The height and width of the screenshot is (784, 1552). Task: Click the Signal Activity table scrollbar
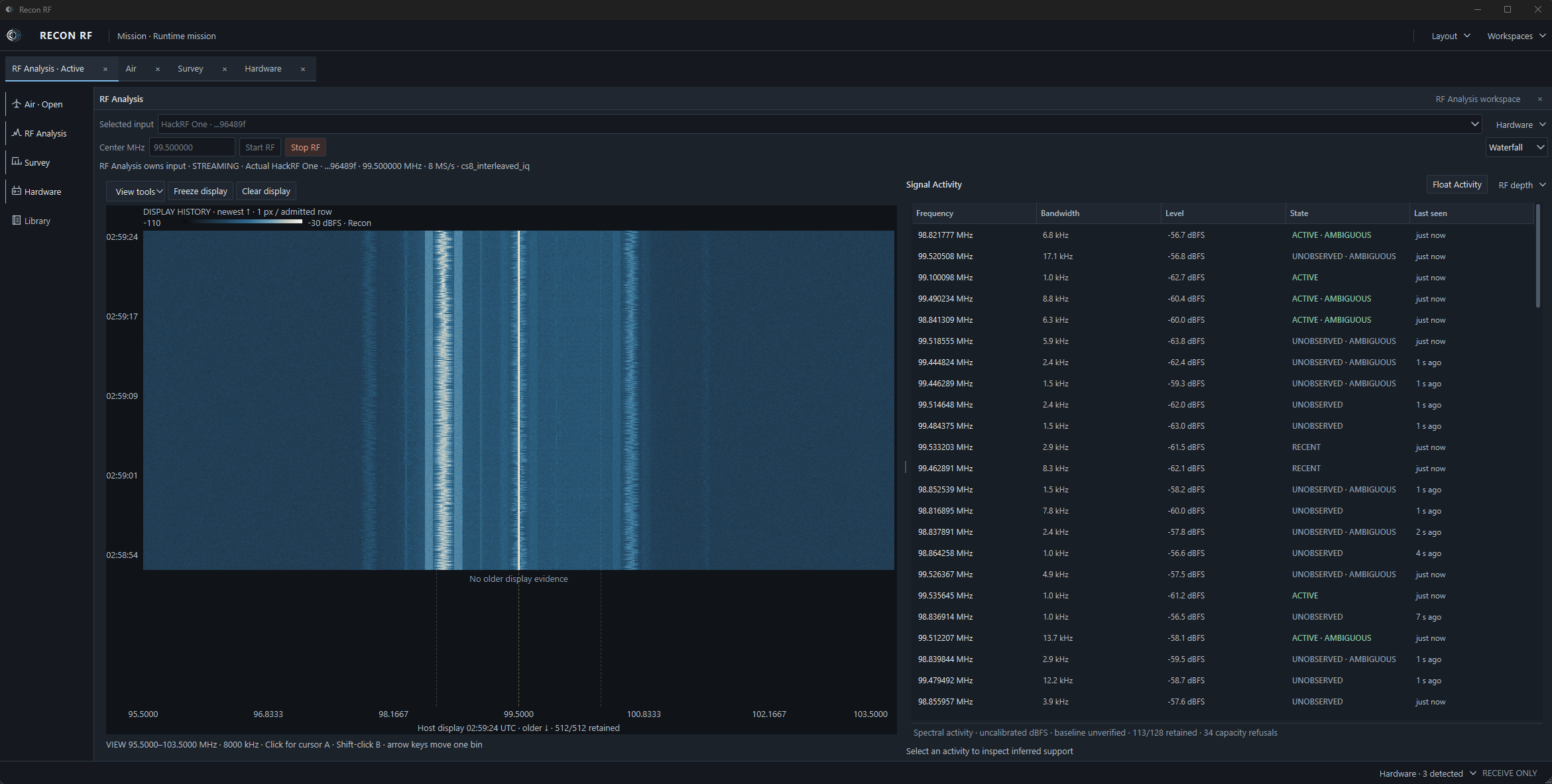pos(1537,256)
